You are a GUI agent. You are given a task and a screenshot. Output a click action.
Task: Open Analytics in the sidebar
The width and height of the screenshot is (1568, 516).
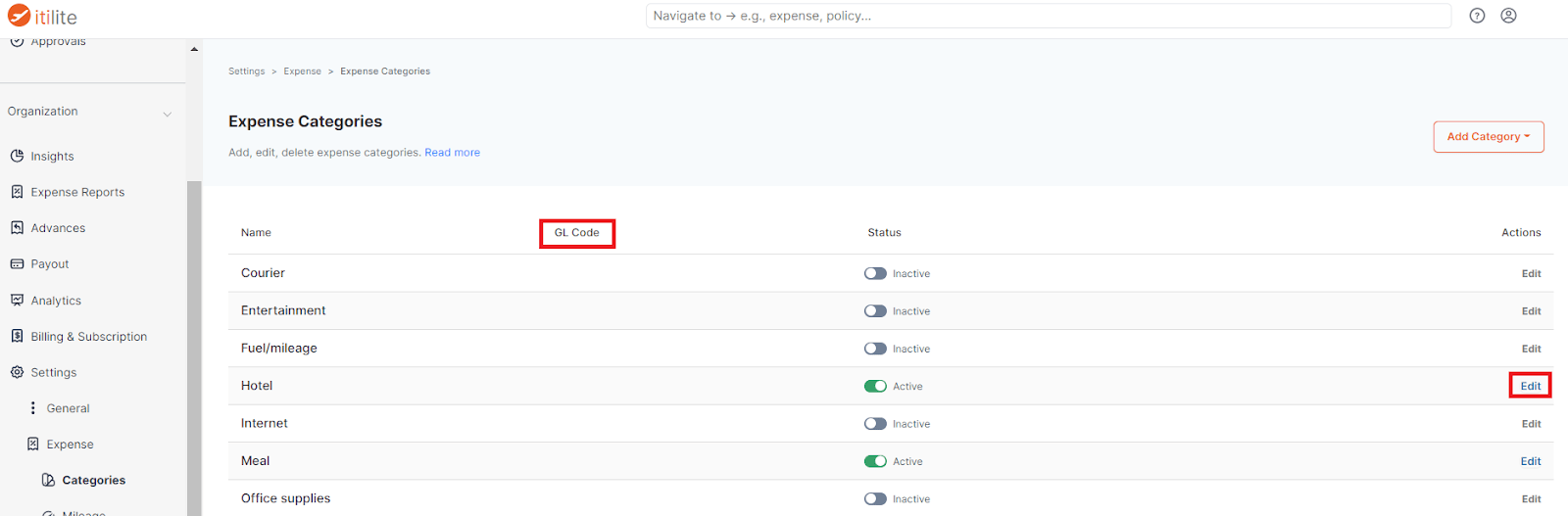[56, 301]
